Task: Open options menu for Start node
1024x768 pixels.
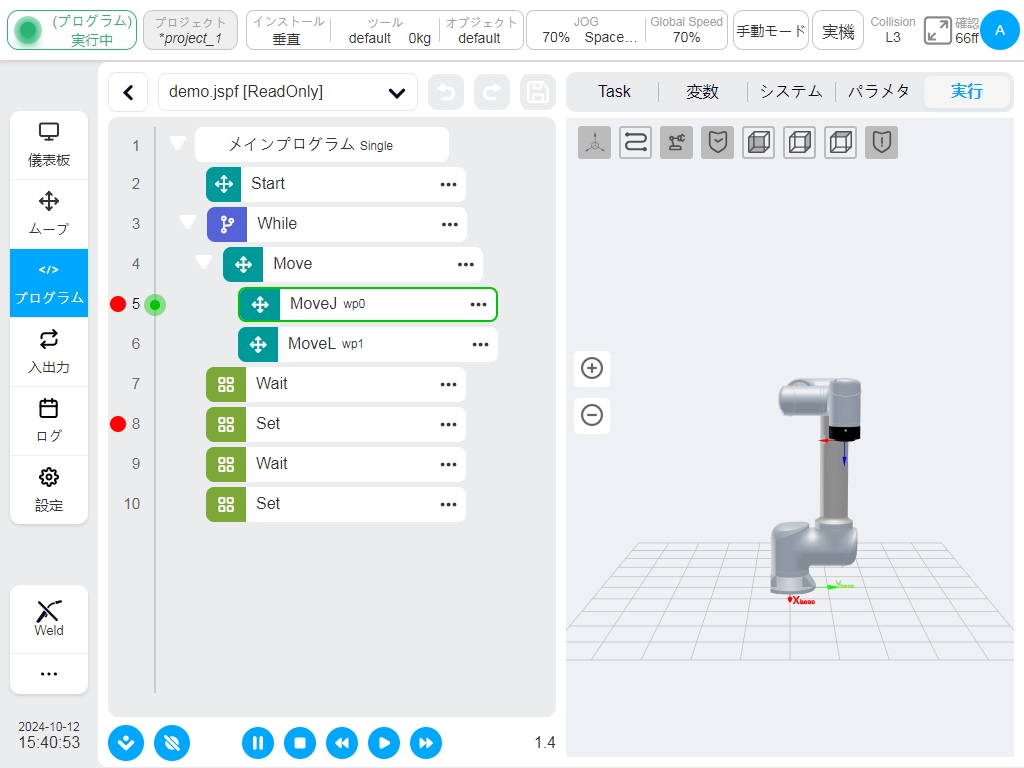Action: coord(449,185)
